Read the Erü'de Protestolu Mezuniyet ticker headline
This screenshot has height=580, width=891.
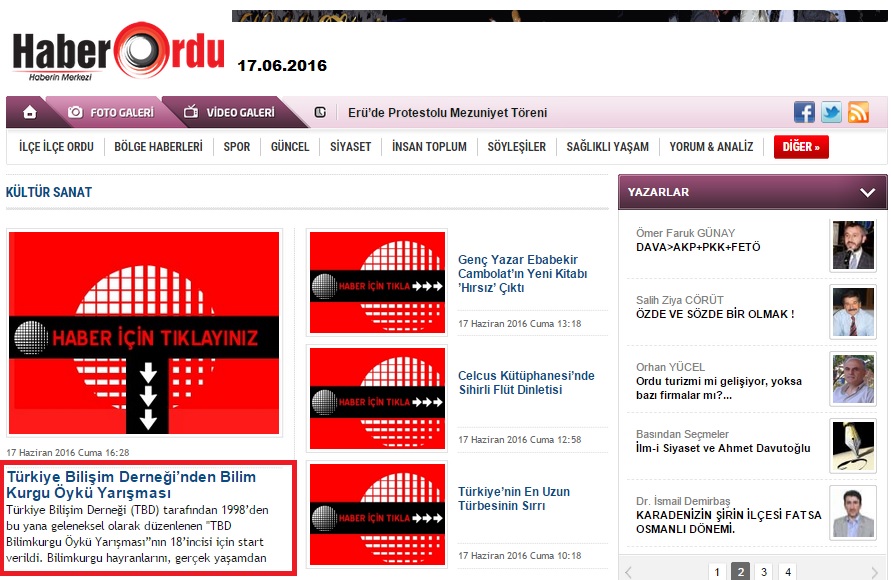point(447,113)
